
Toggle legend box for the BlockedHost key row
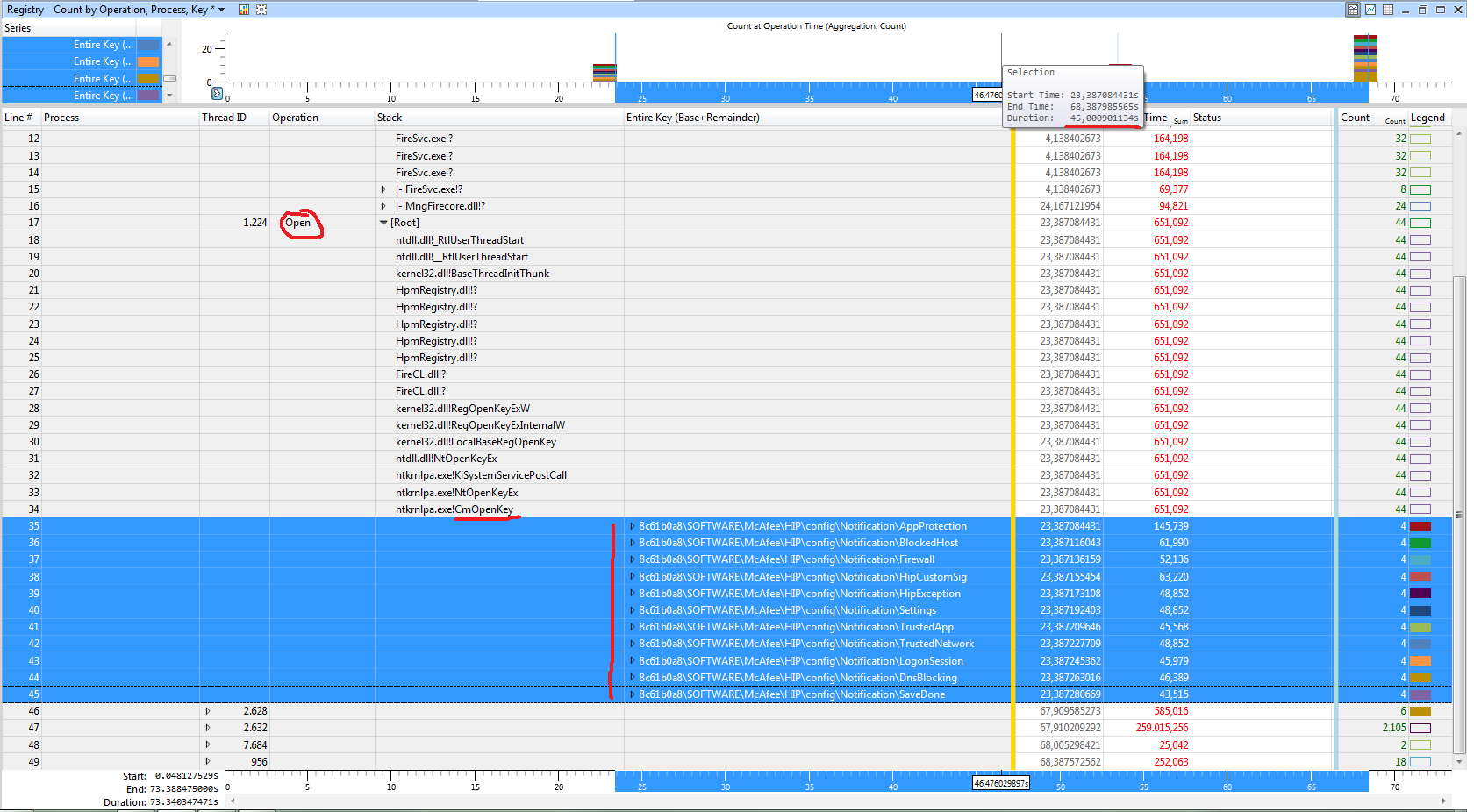1420,543
